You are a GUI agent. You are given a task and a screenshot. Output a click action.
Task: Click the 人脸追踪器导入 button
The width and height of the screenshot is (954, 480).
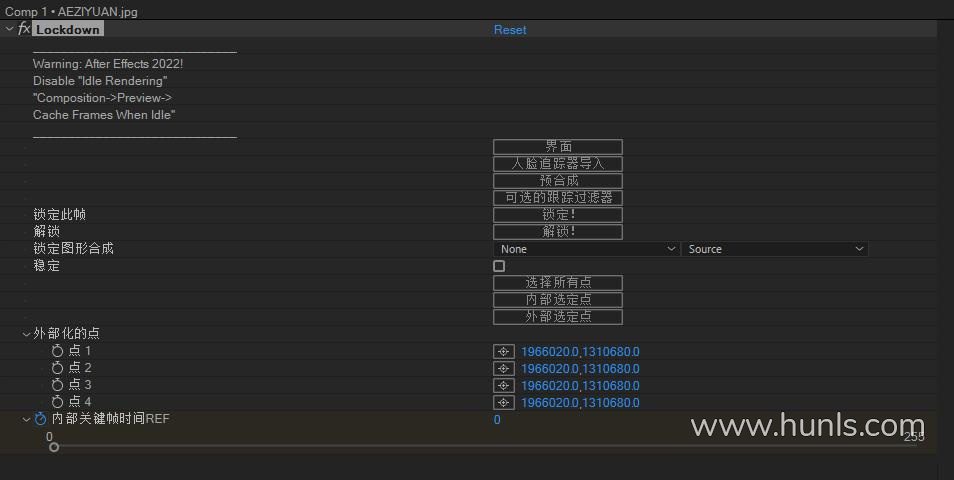pos(558,164)
